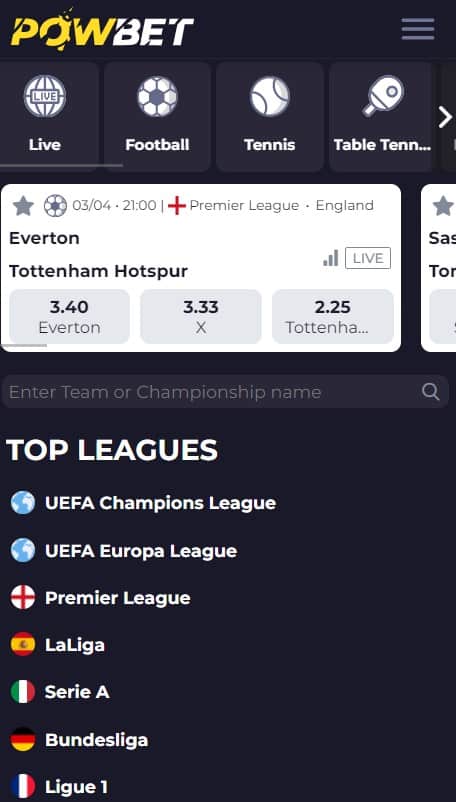Select the Table Tennis paddle icon
This screenshot has height=802, width=456.
point(383,96)
